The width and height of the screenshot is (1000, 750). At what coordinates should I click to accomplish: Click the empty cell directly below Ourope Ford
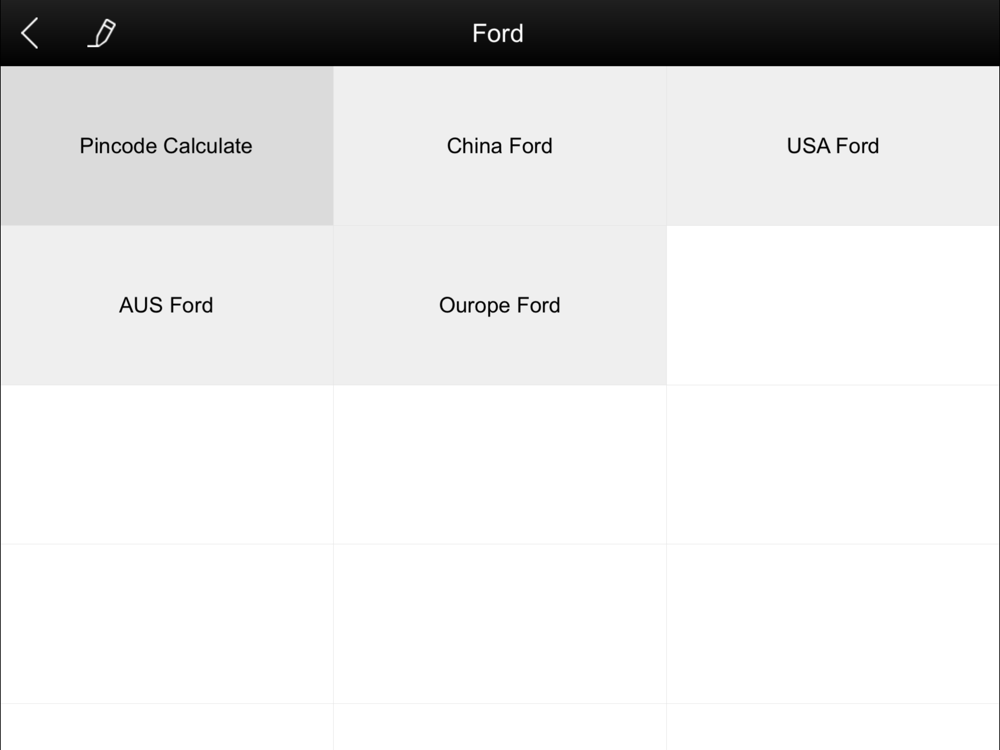(x=499, y=465)
